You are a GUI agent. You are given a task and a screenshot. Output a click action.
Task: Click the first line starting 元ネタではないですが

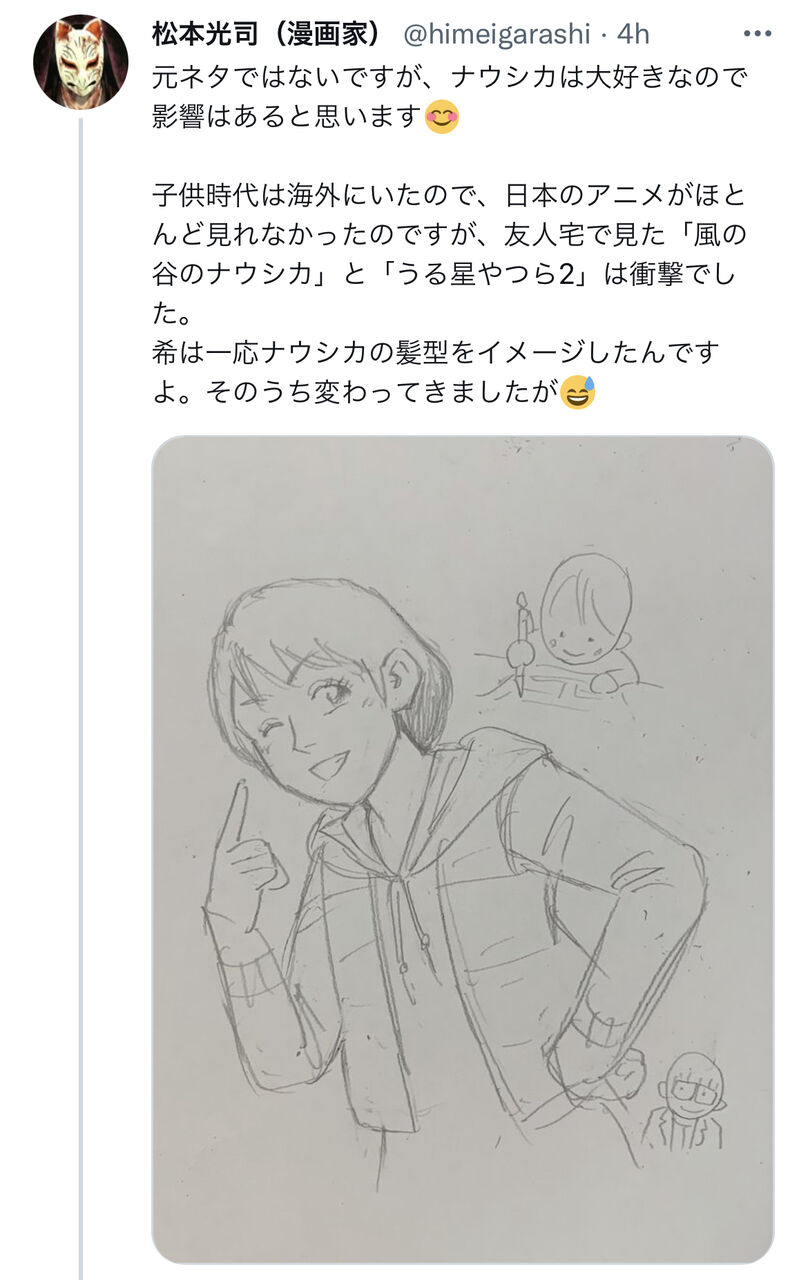(x=451, y=75)
